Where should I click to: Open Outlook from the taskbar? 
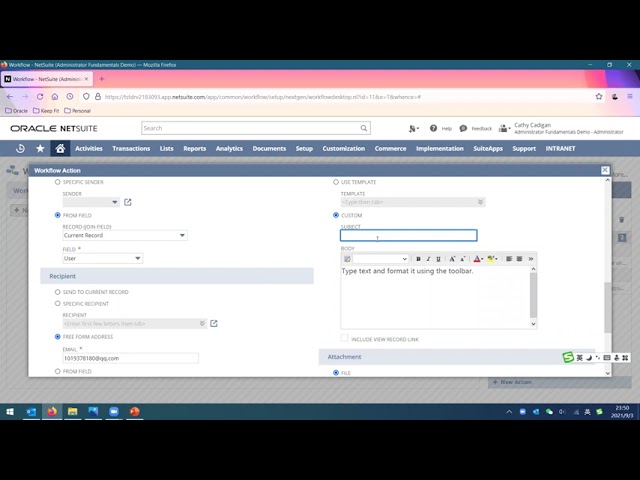(31, 412)
